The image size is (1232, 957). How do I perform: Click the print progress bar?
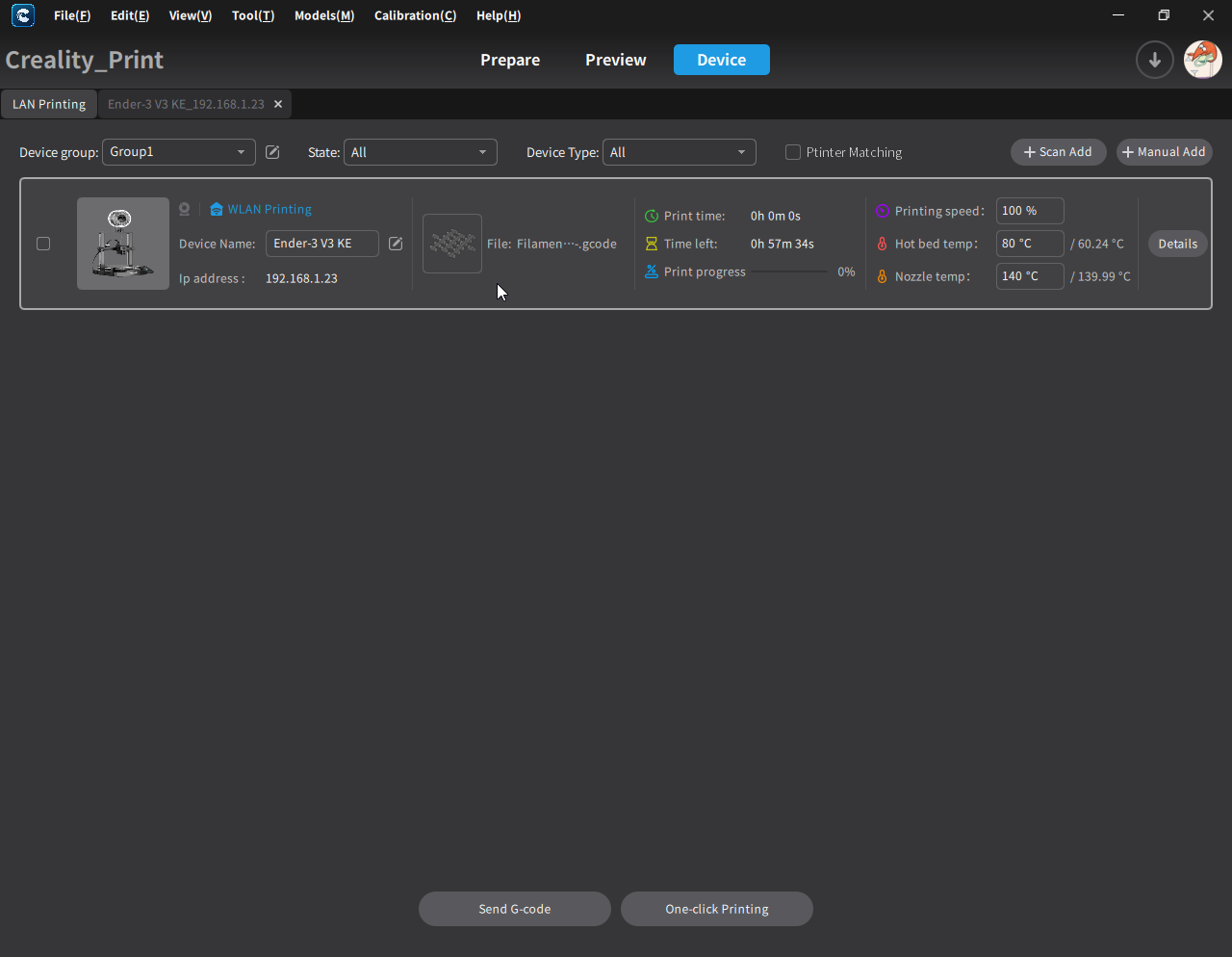789,272
